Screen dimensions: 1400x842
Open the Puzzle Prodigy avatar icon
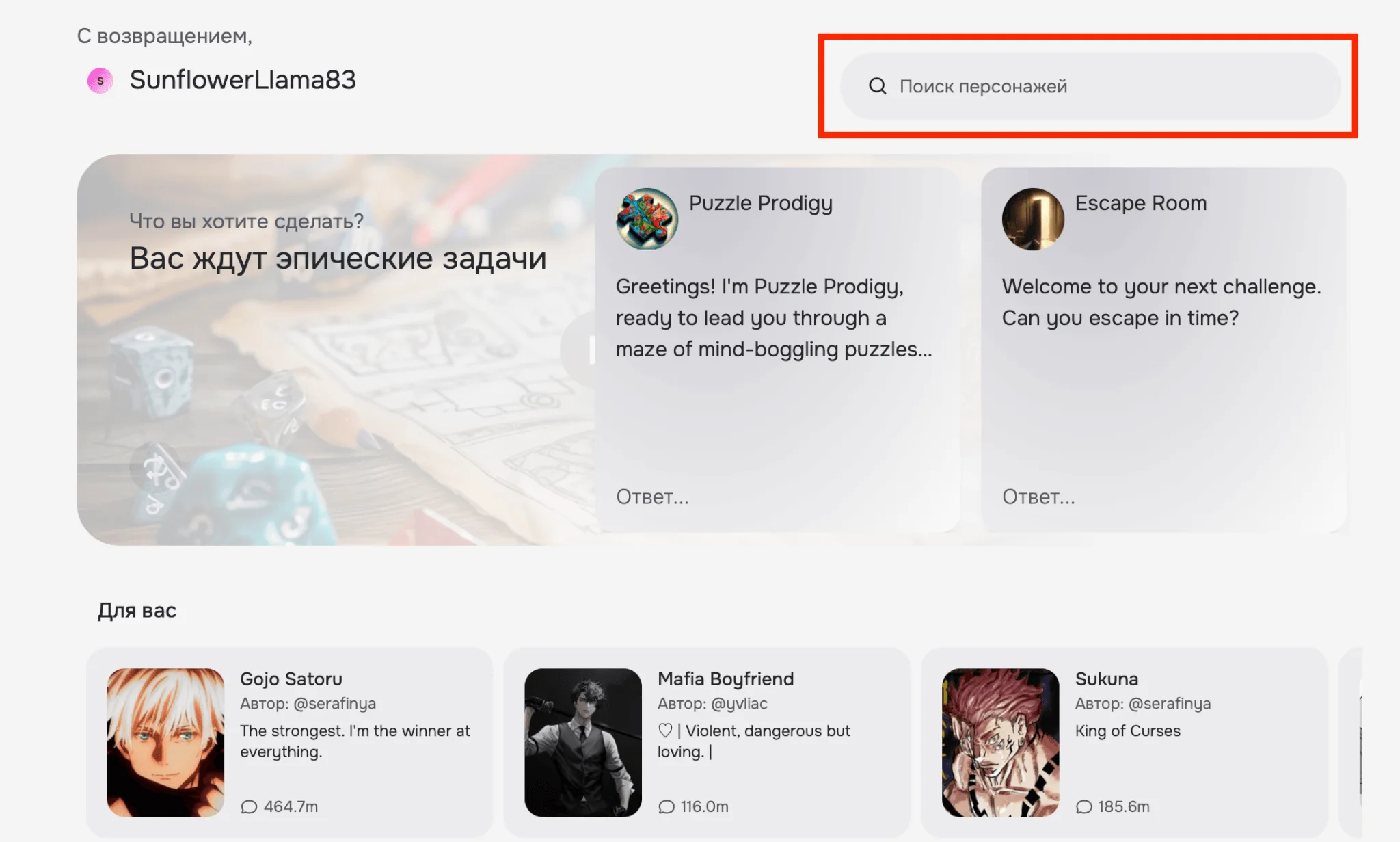click(x=647, y=219)
